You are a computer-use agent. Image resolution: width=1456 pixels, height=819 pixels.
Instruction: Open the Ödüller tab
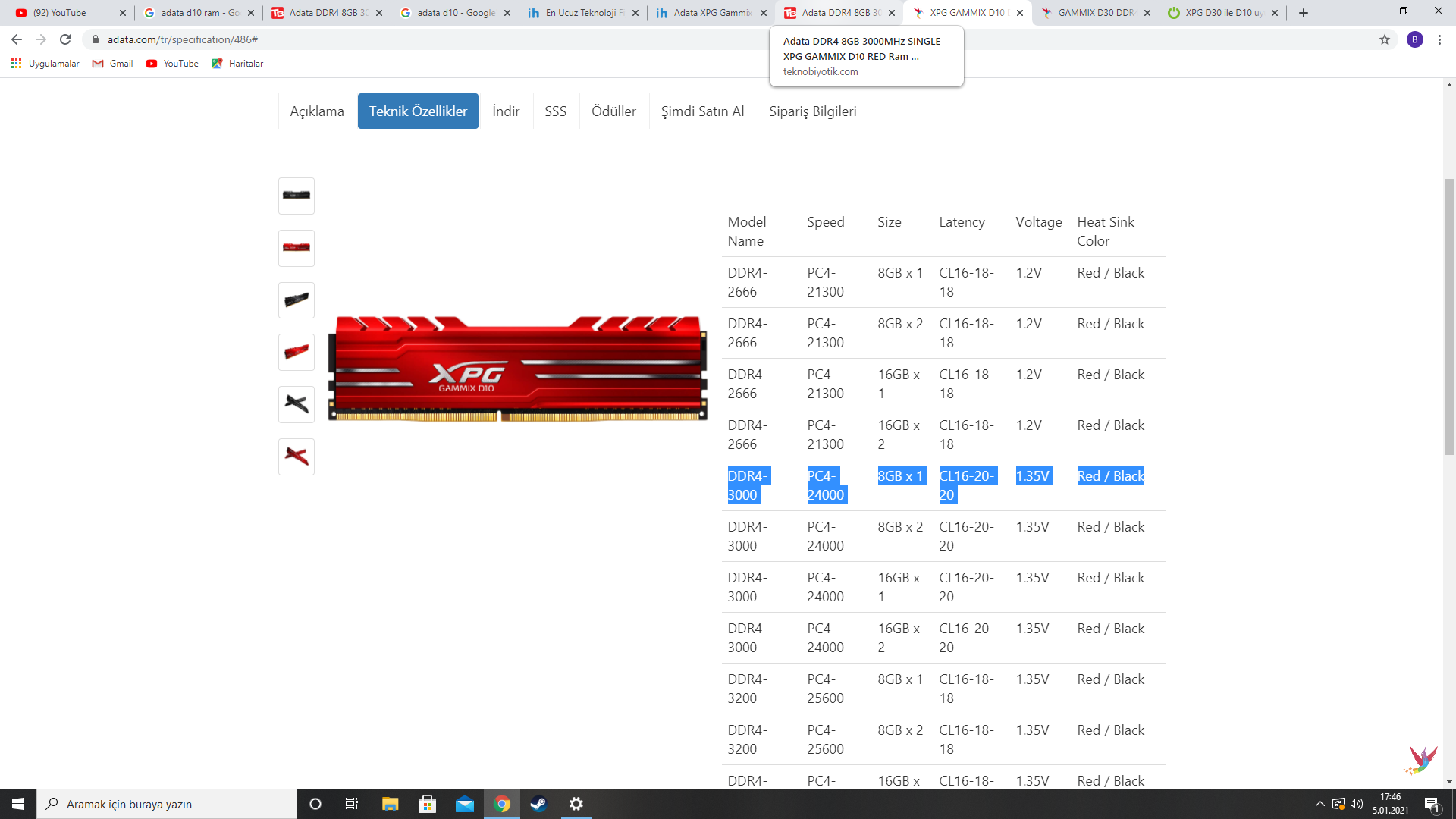(613, 111)
